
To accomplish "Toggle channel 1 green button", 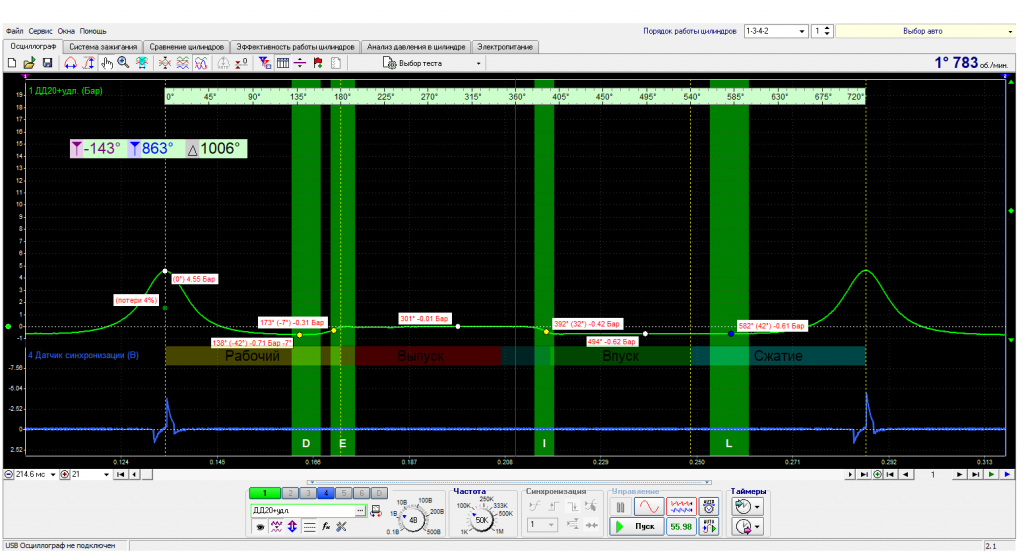I will click(265, 493).
